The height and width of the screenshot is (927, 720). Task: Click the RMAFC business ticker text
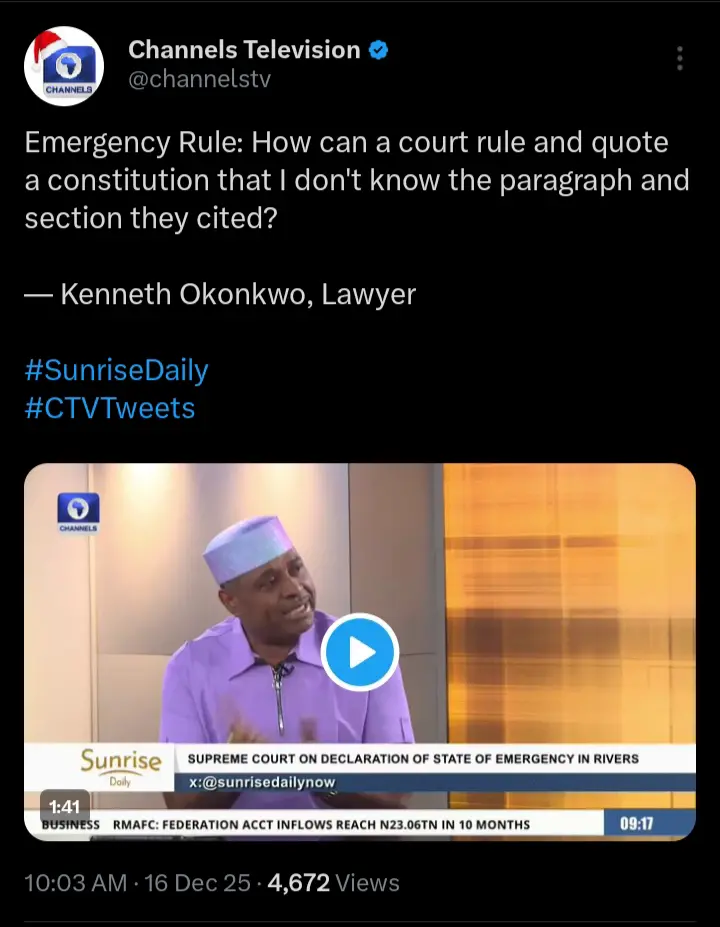tap(321, 824)
